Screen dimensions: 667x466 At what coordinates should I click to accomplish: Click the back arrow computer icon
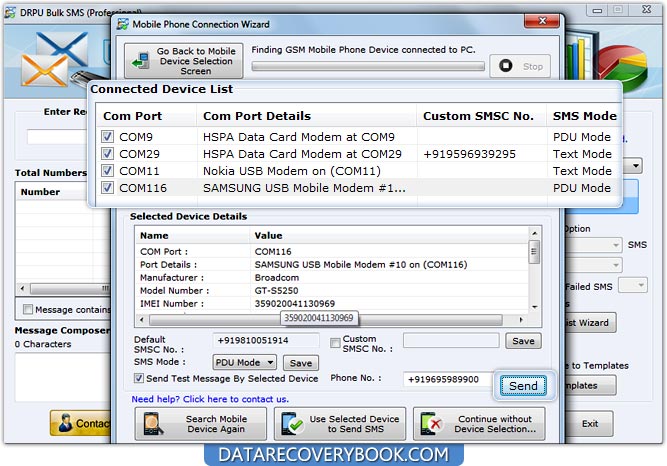140,61
